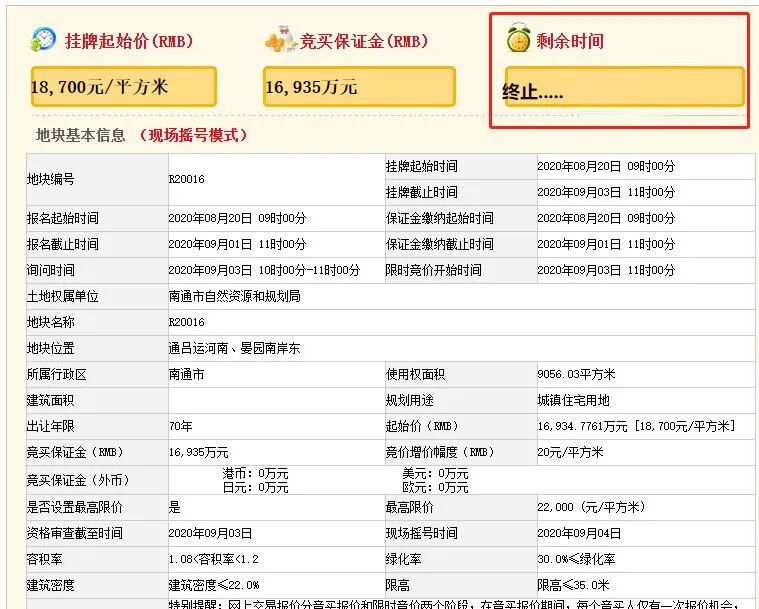Select the R20016 value in 地块名称 row

pyautogui.click(x=186, y=322)
